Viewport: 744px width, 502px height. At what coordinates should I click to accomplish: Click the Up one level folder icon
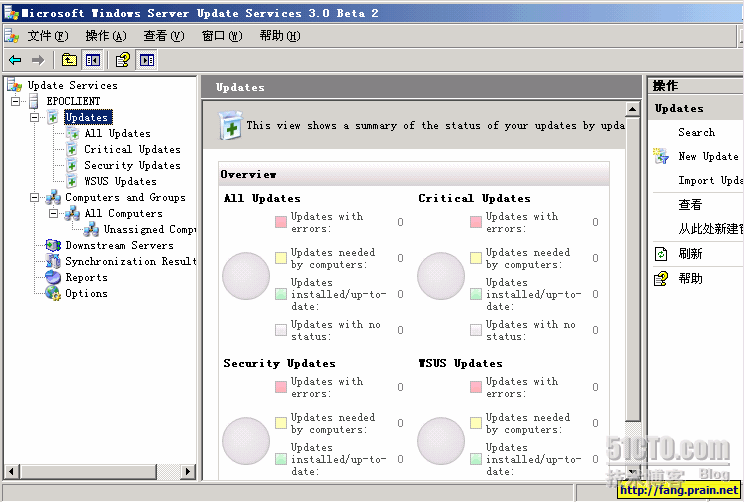69,60
